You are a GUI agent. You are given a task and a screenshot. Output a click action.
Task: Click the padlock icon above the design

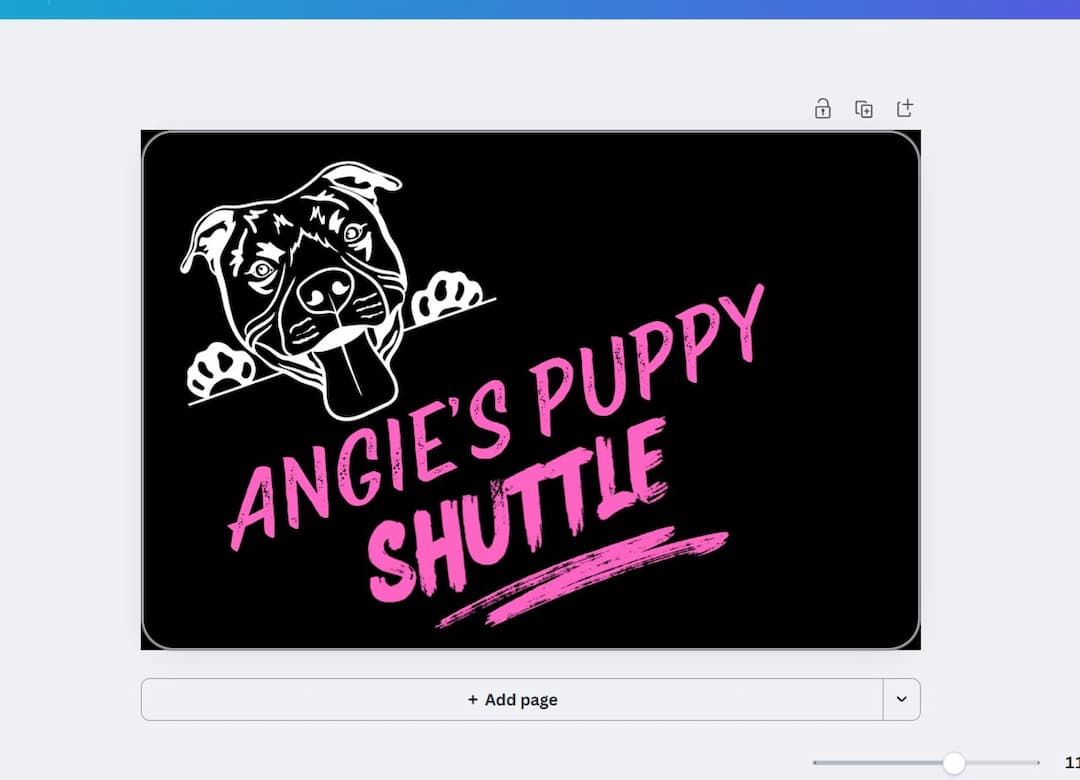(822, 108)
